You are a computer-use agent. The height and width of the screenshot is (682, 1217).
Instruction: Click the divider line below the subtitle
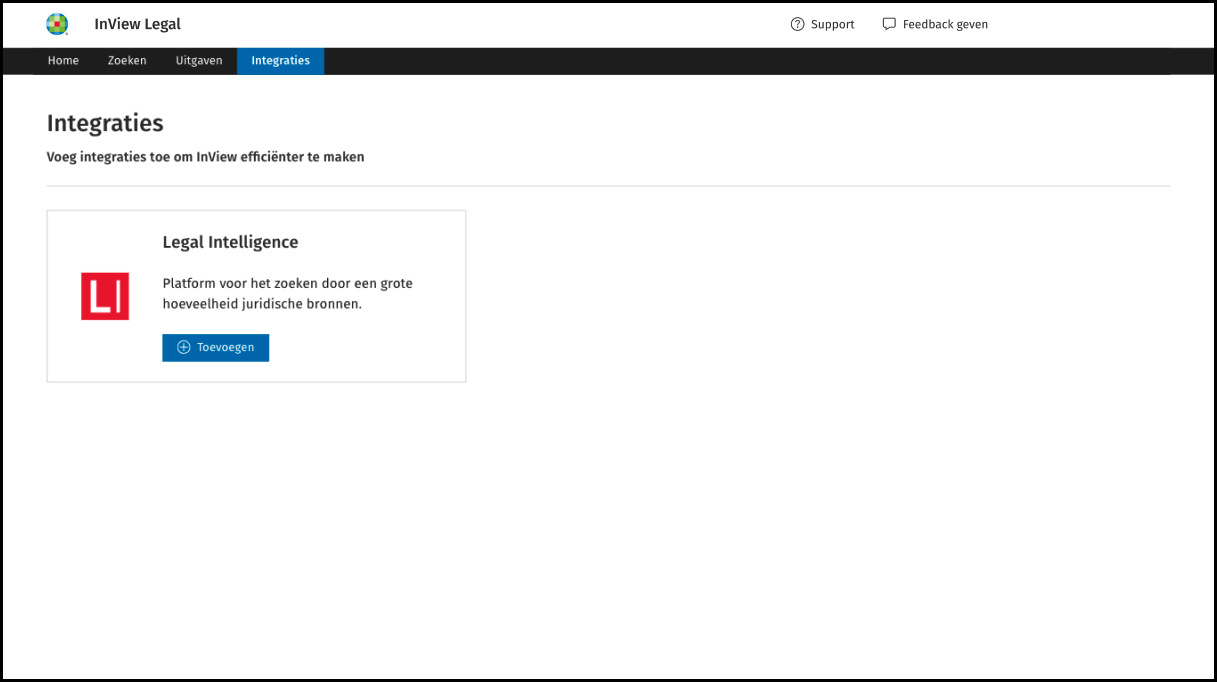click(x=608, y=186)
